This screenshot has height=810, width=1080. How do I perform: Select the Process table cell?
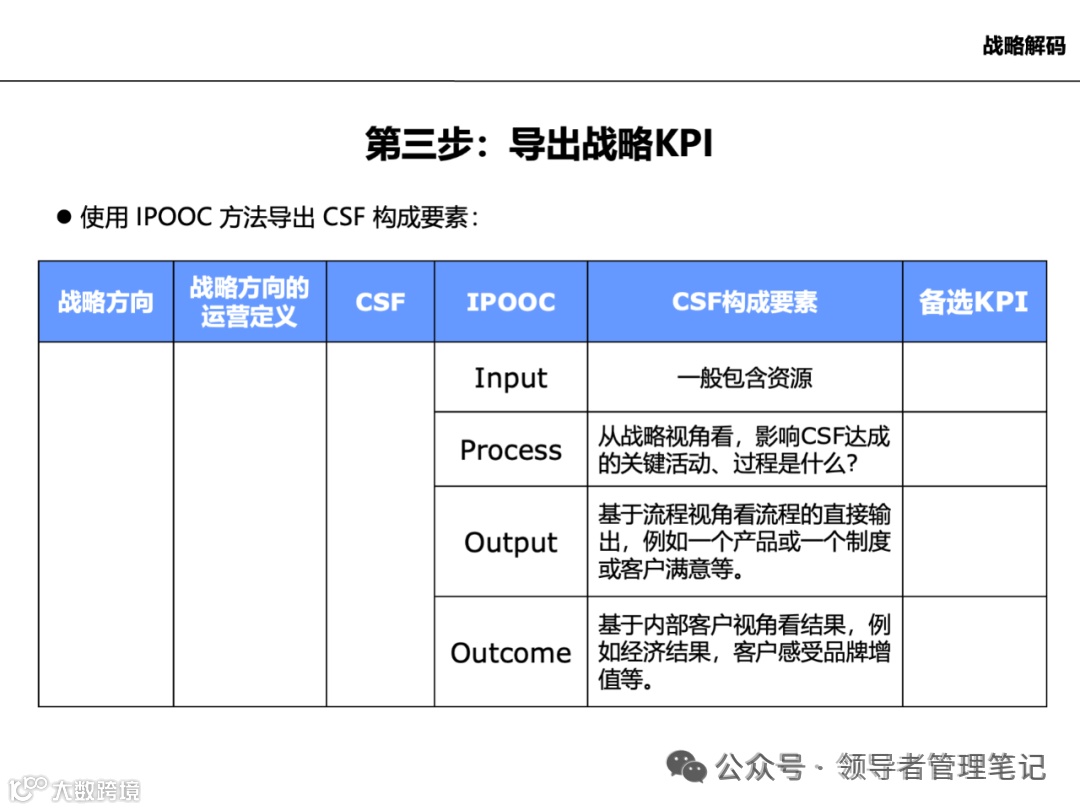point(511,450)
